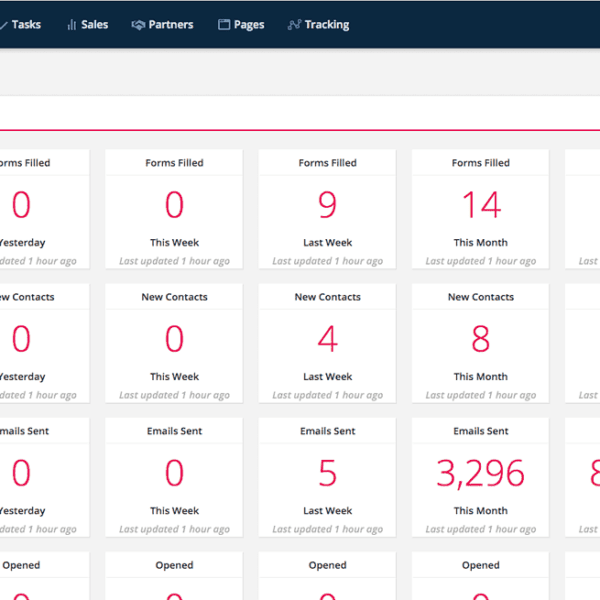Click New Contacts title above 8
The width and height of the screenshot is (600, 600).
click(481, 297)
